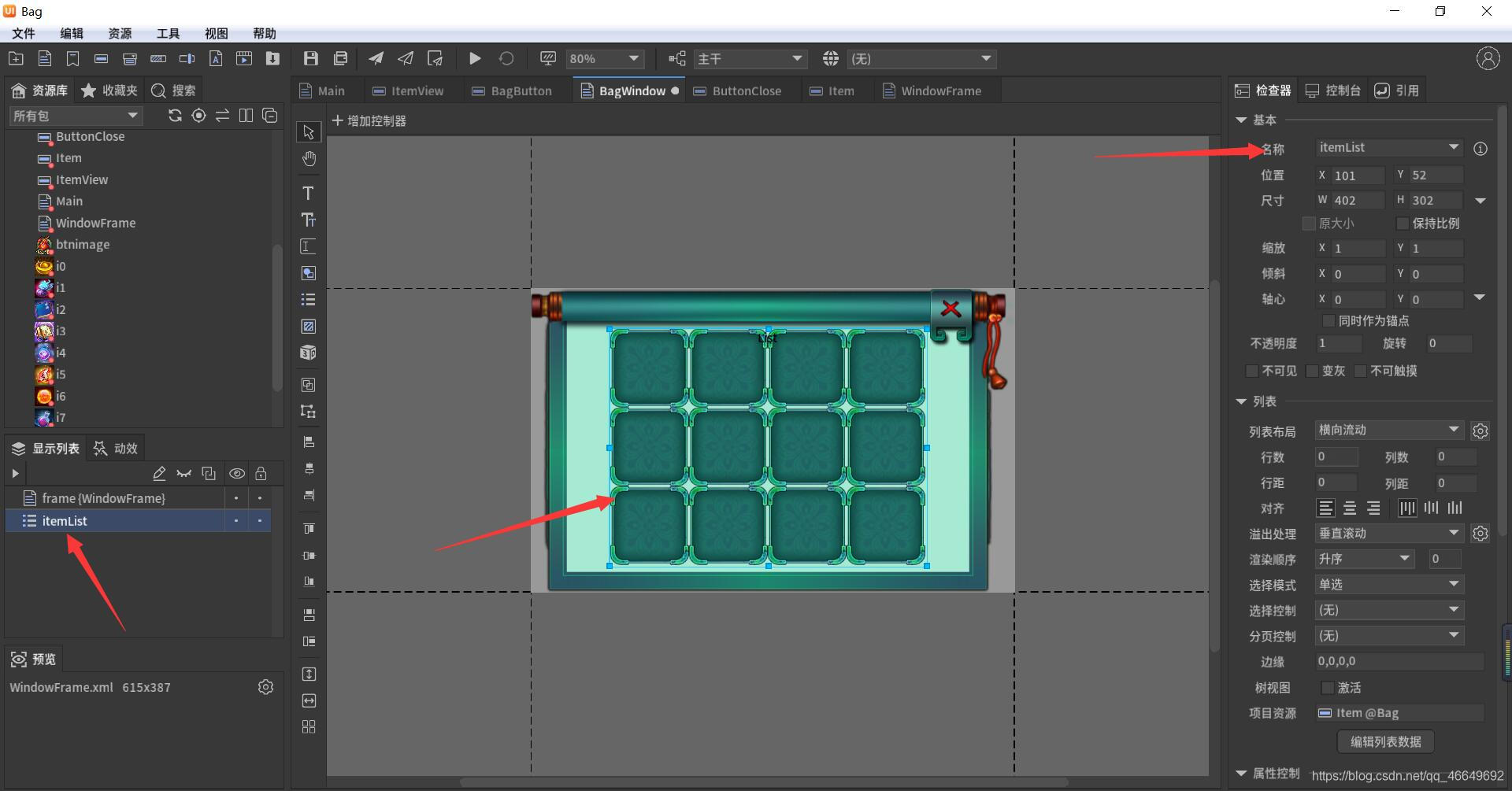Screen dimensions: 1512x791
Task: Open the 工具 menu
Action: click(x=168, y=33)
